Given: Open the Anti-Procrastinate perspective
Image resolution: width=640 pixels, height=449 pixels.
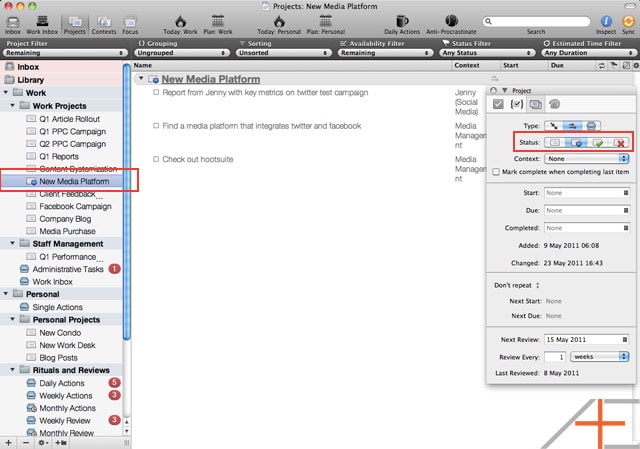Looking at the screenshot, I should click(451, 25).
